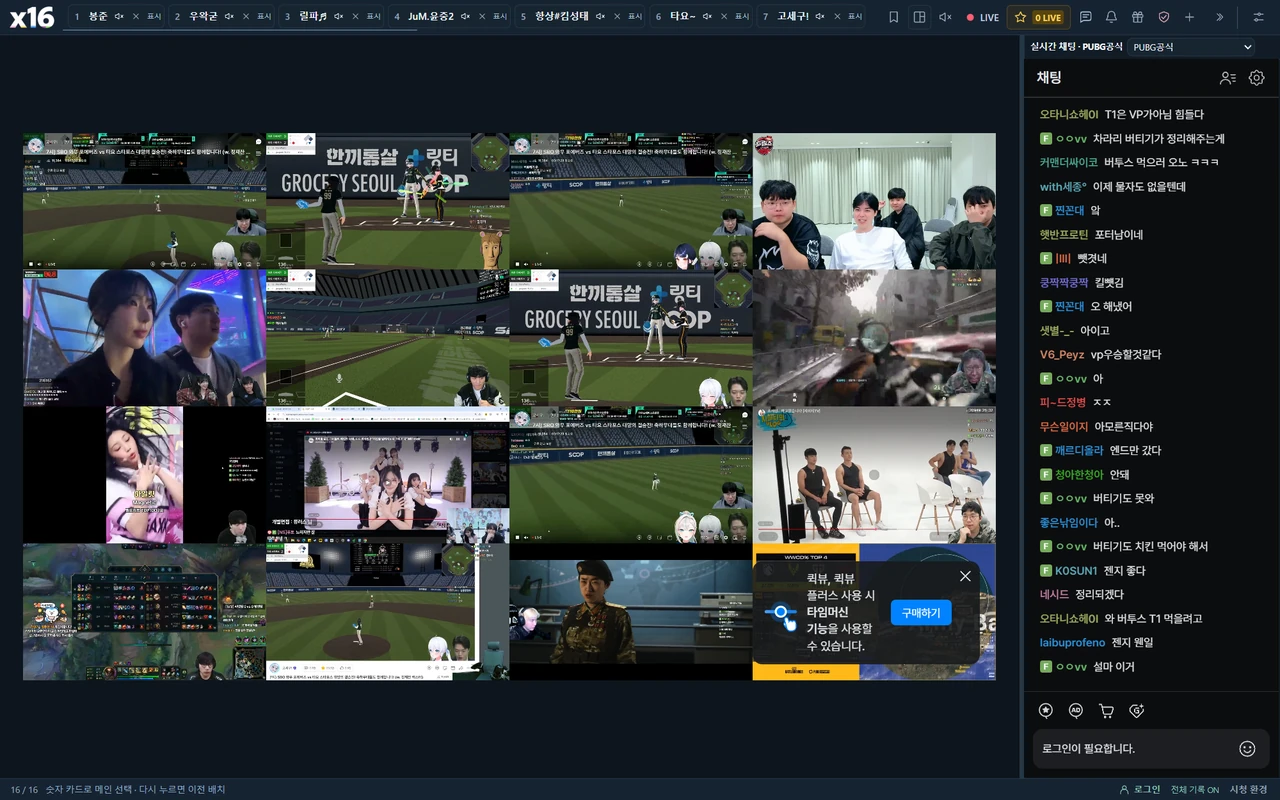The width and height of the screenshot is (1280, 800).
Task: Open the sliders settings icon top right
Action: (1258, 17)
